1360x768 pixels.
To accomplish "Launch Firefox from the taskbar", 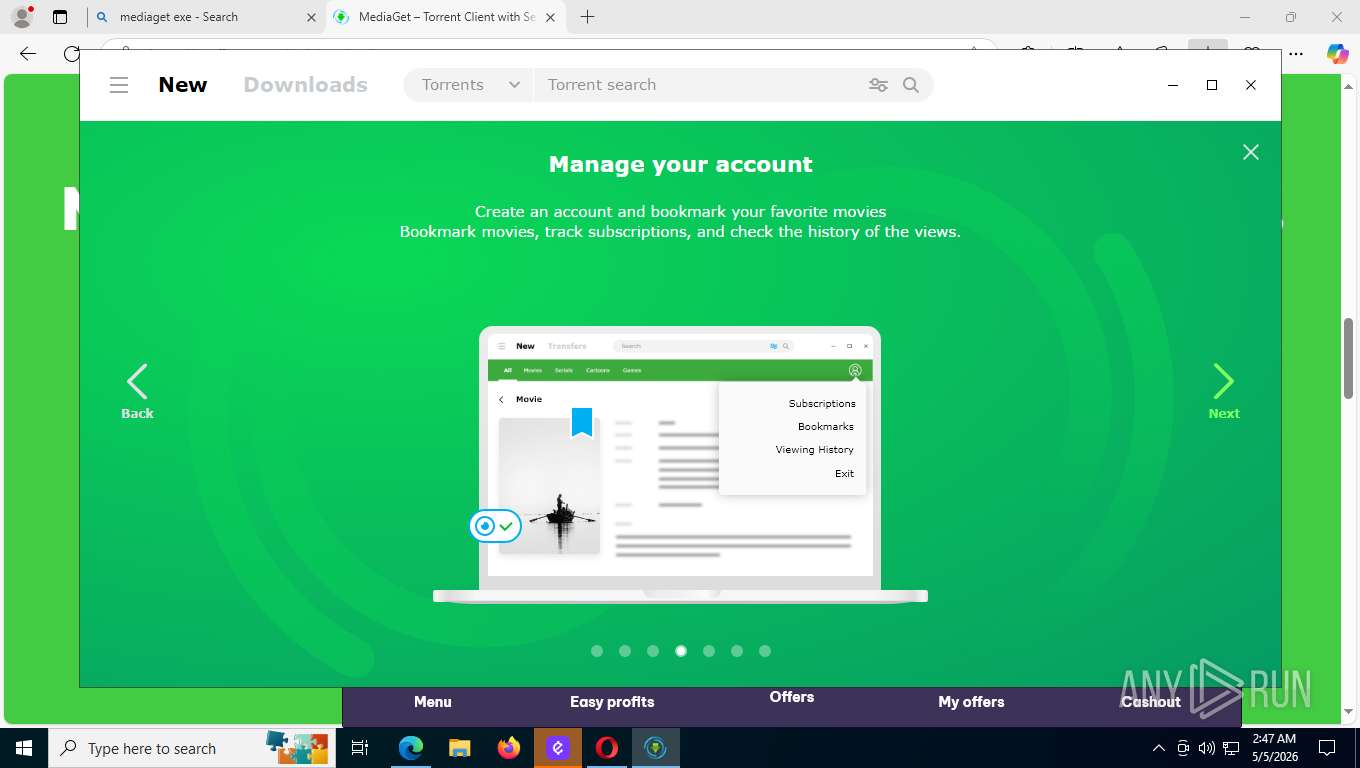I will click(508, 748).
